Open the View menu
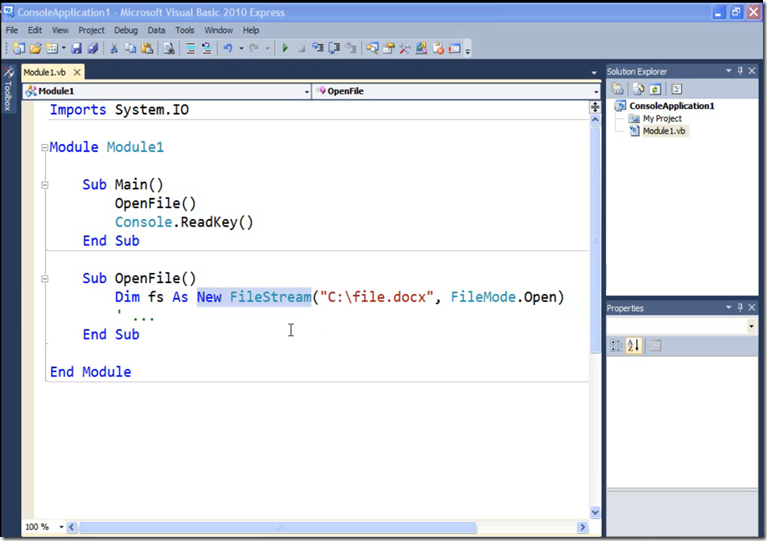The image size is (767, 541). pyautogui.click(x=60, y=30)
